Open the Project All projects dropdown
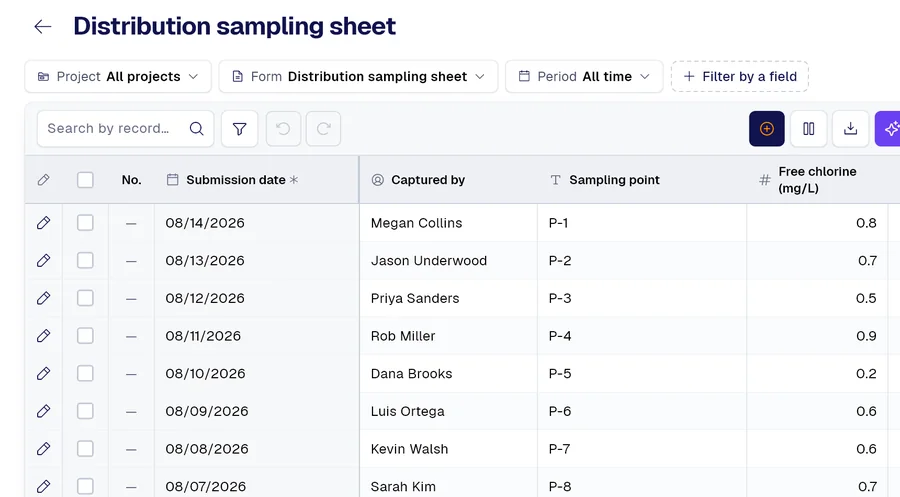Viewport: 900px width, 497px height. coord(118,76)
